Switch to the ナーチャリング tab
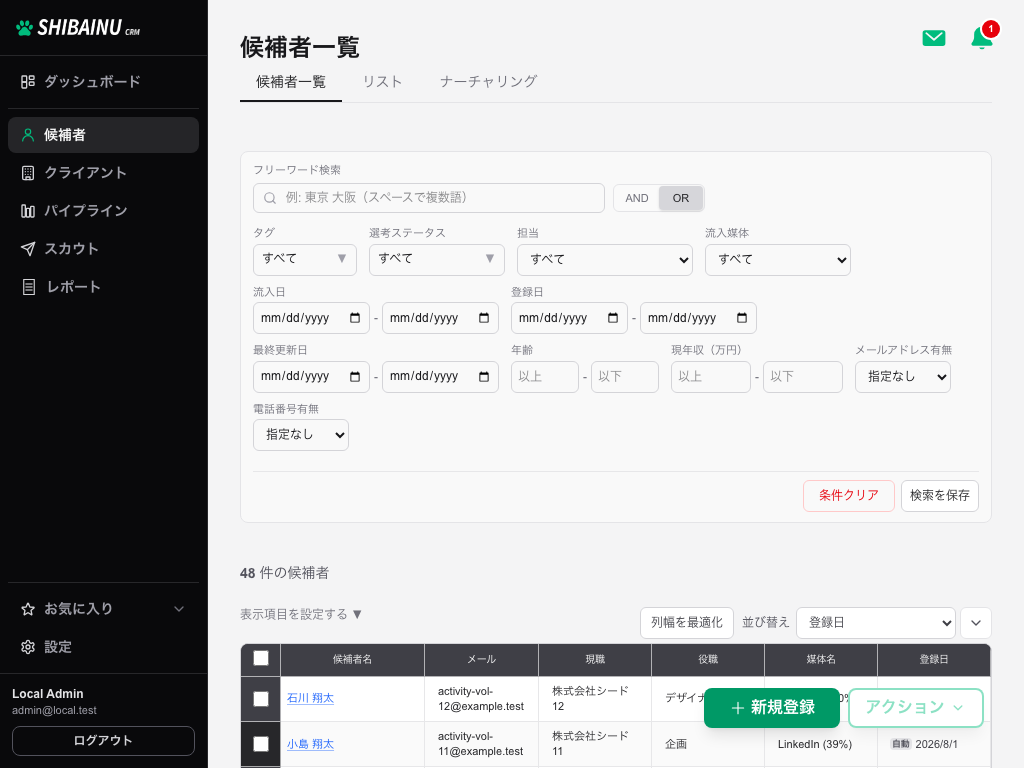1024x768 pixels. 488,82
